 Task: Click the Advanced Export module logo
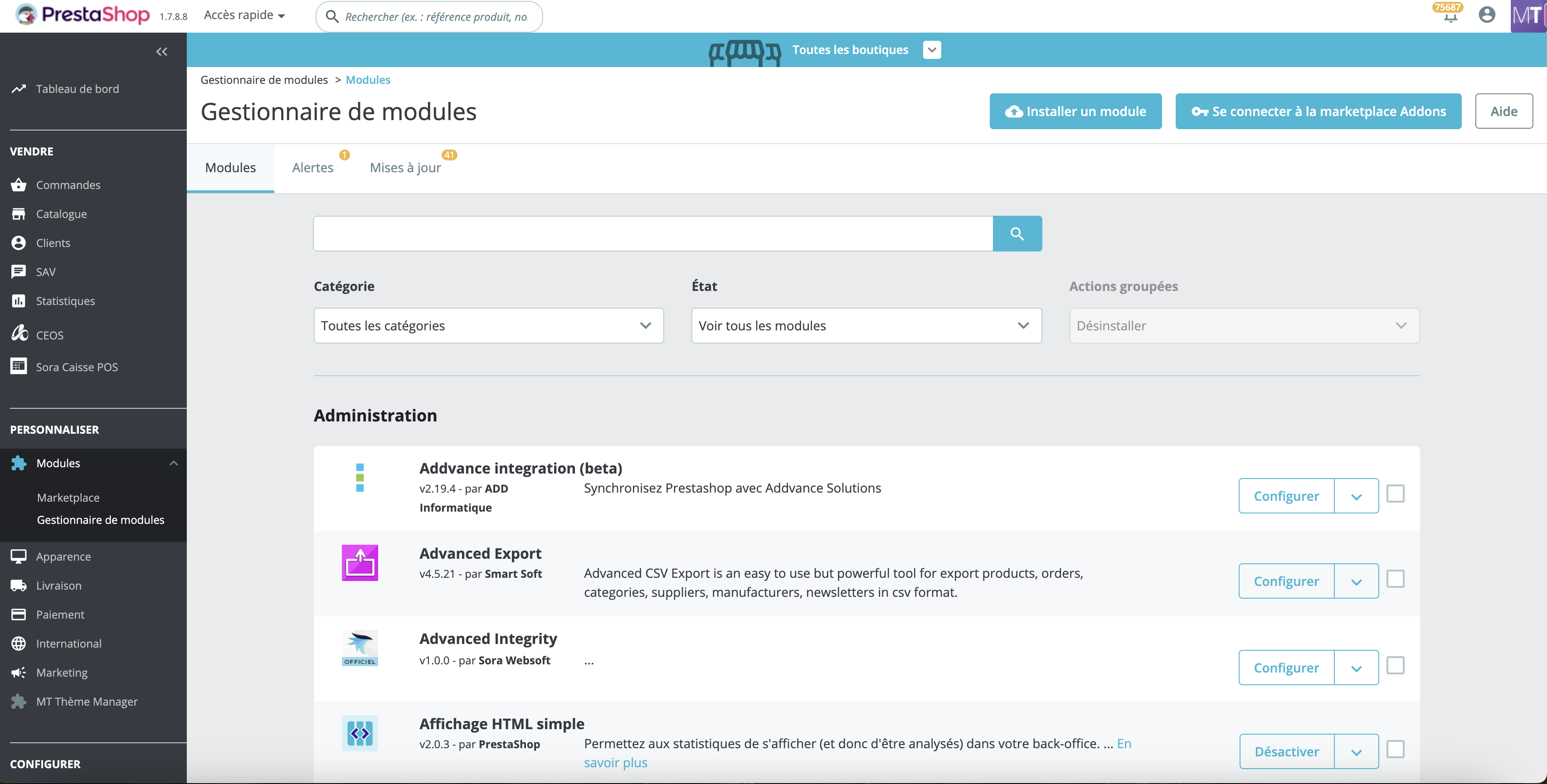pyautogui.click(x=360, y=562)
